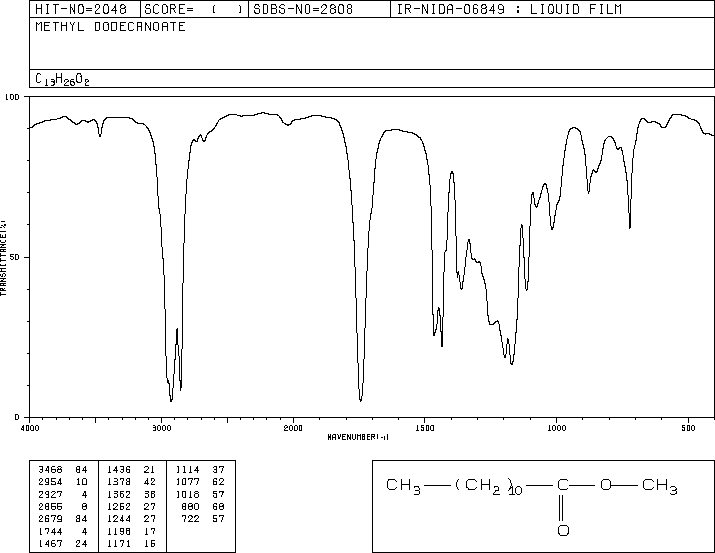This screenshot has height=553, width=715.
Task: Click the 1198 peak table entry
Action: click(x=119, y=531)
